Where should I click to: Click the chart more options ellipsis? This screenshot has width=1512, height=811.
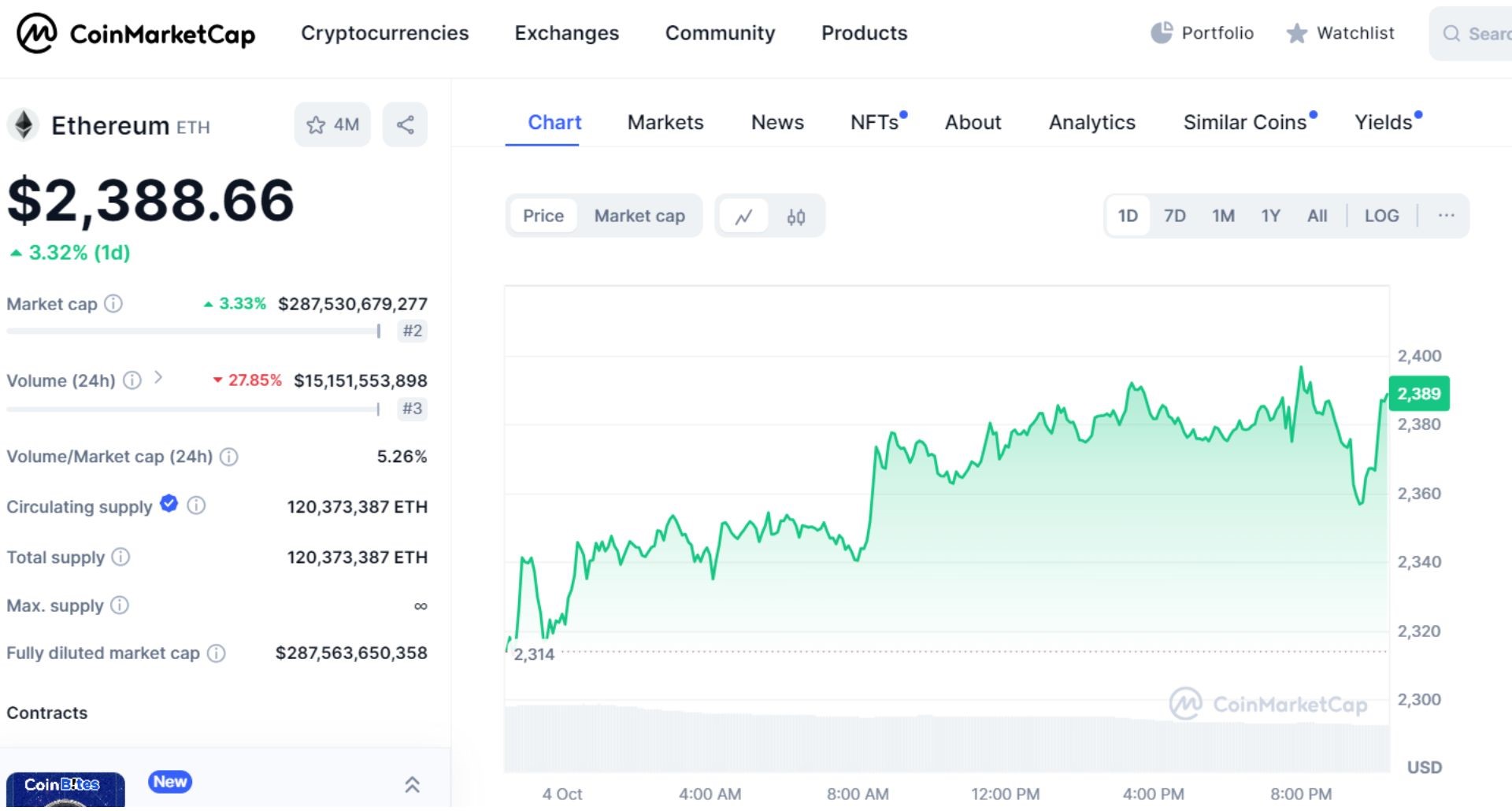point(1446,215)
